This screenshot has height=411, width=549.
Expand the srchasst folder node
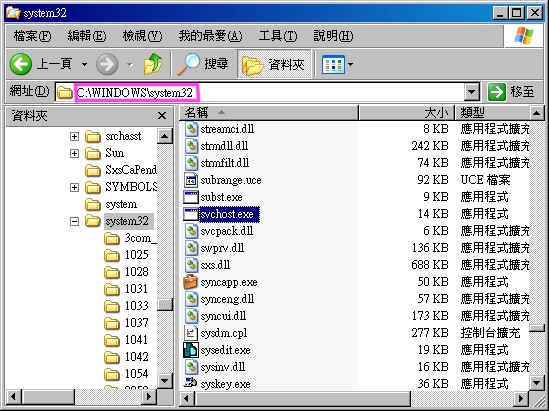[74, 136]
